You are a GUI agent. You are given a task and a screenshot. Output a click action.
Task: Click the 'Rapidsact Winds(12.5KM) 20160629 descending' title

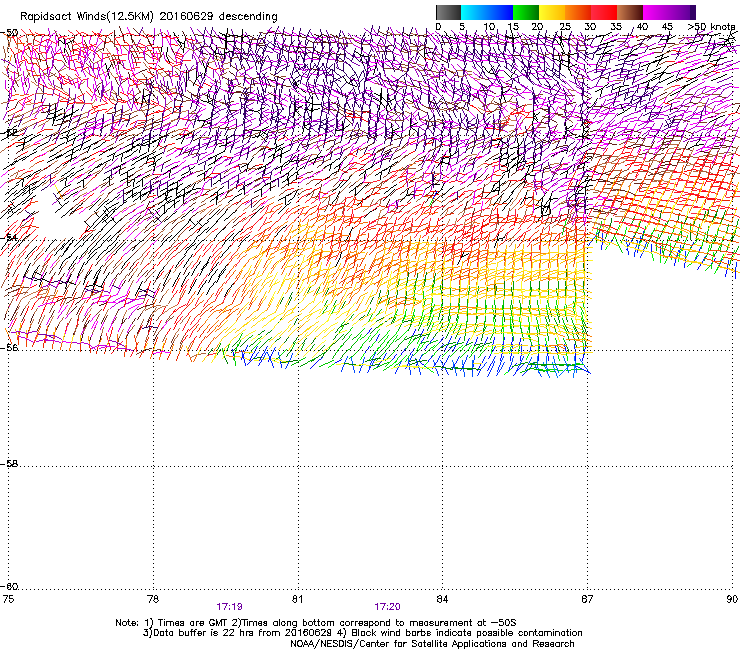click(x=149, y=17)
